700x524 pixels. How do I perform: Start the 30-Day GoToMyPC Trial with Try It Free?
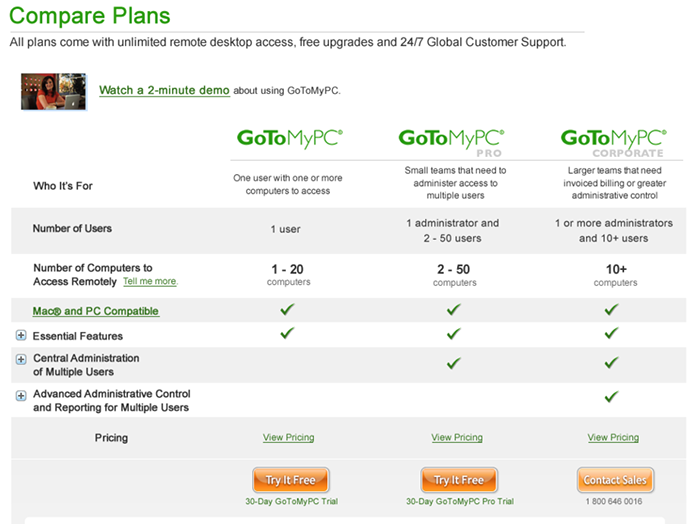pyautogui.click(x=291, y=480)
